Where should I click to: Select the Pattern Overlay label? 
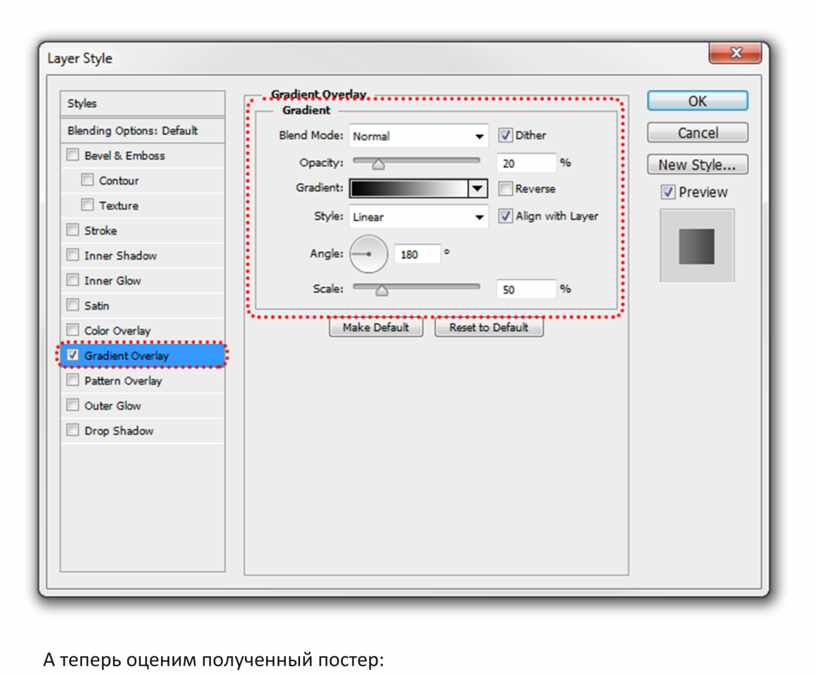click(x=123, y=381)
